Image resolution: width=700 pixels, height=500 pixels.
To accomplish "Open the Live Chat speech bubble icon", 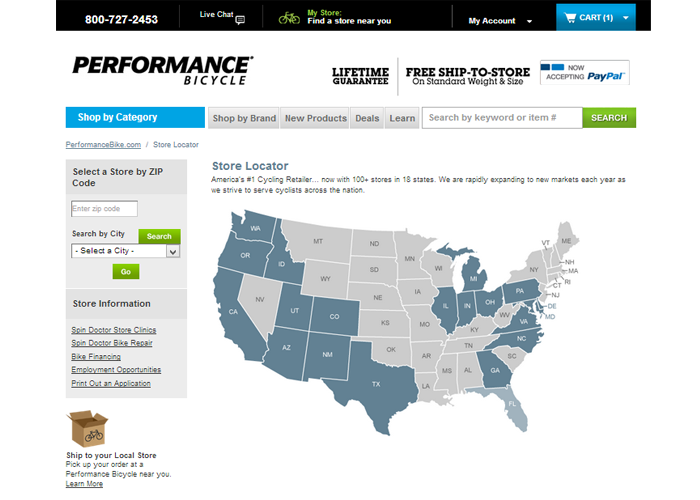I will 240,20.
